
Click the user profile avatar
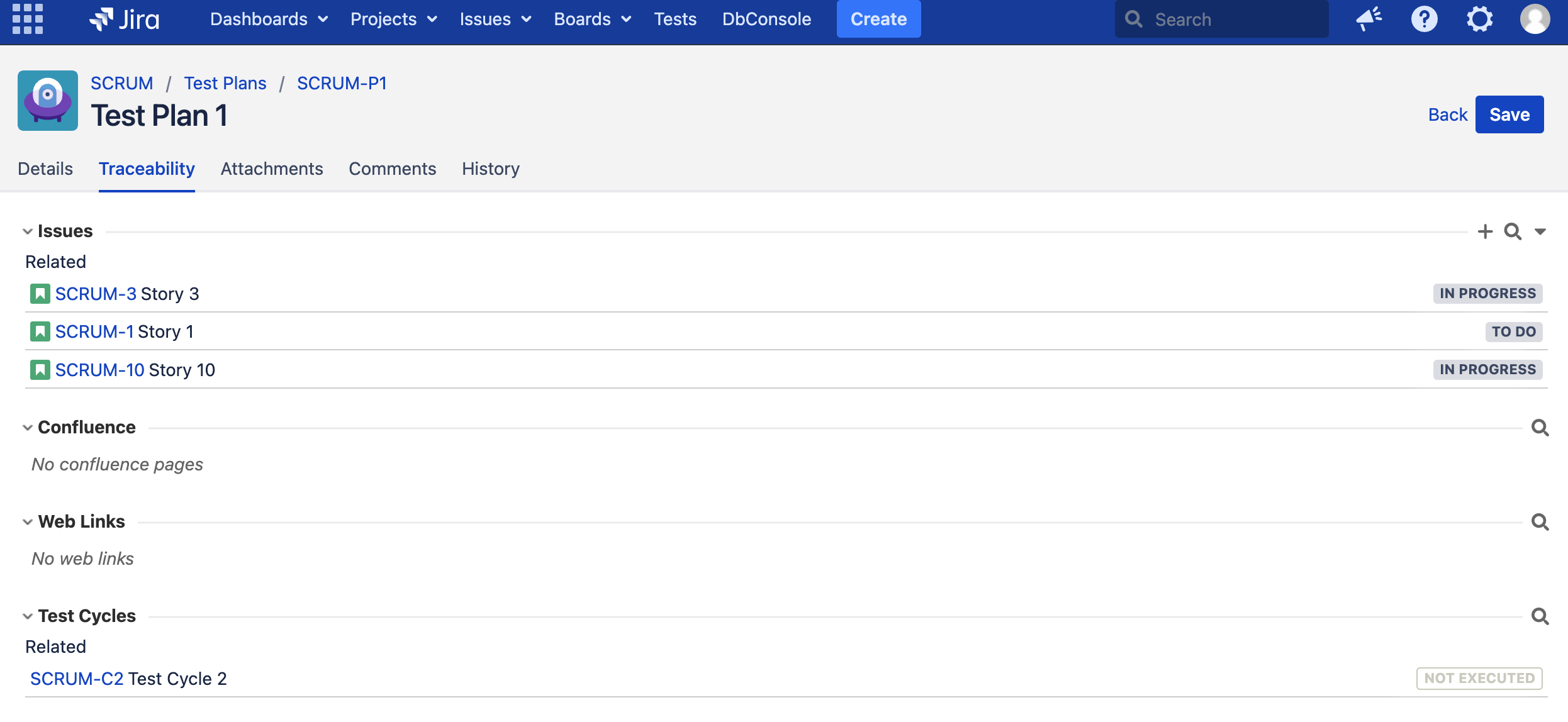1535,19
